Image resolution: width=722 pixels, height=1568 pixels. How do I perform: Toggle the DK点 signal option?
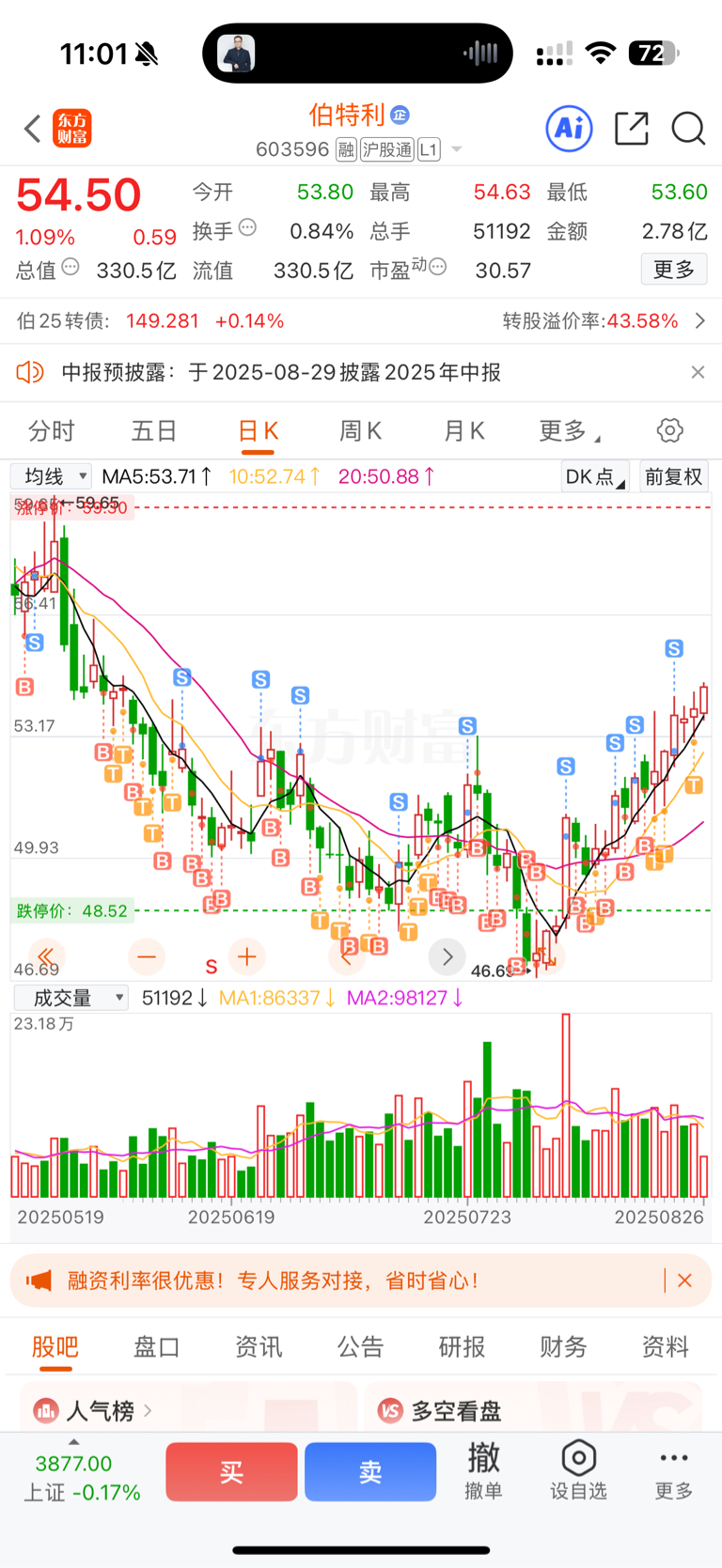595,476
